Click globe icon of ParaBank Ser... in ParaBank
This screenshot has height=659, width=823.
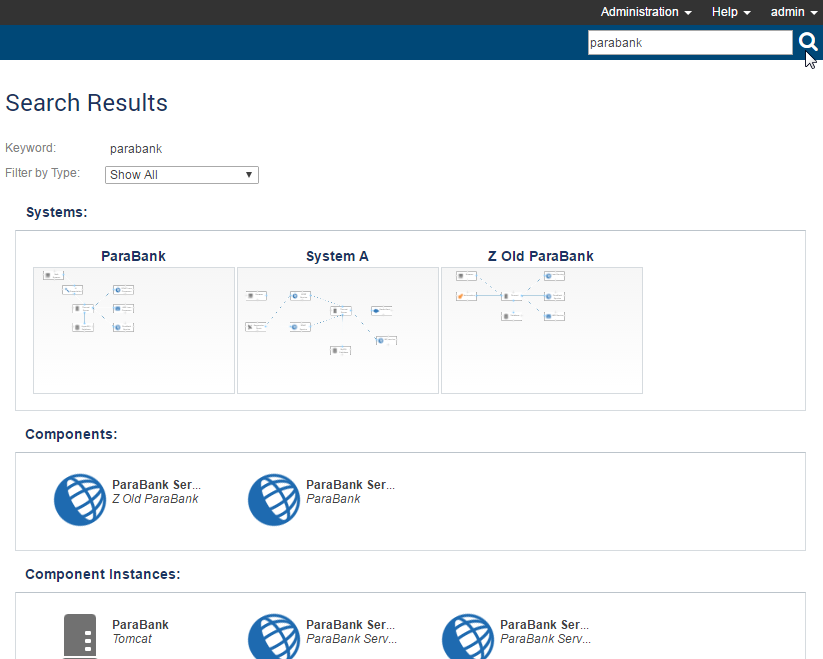click(x=274, y=499)
